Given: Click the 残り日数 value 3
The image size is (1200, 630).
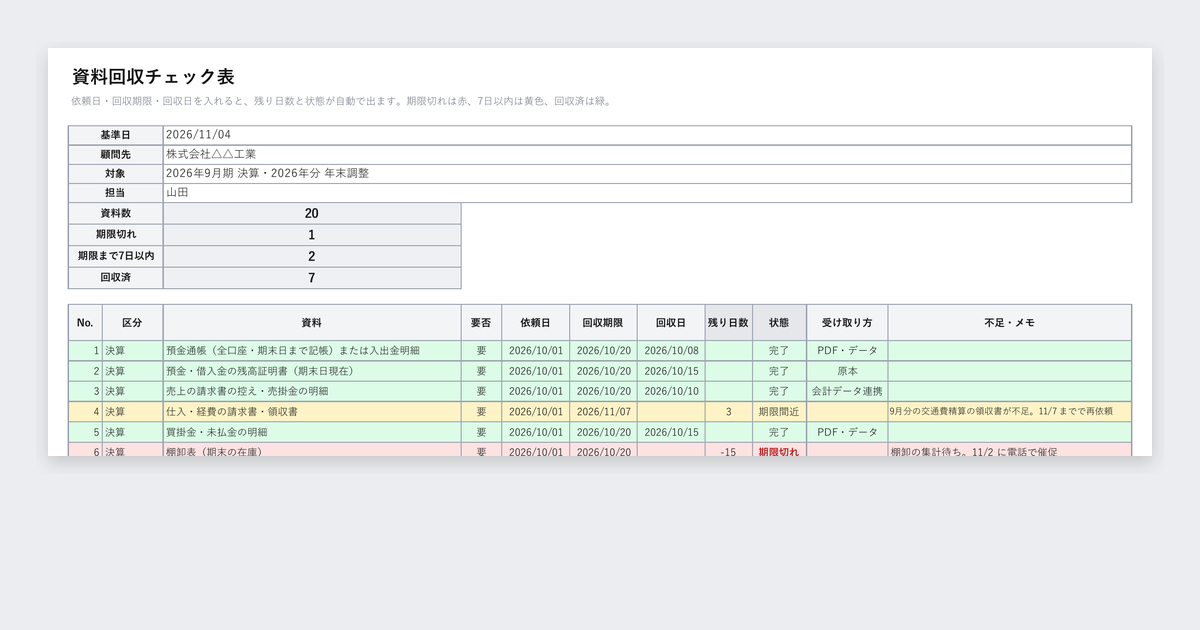Looking at the screenshot, I should tap(728, 412).
